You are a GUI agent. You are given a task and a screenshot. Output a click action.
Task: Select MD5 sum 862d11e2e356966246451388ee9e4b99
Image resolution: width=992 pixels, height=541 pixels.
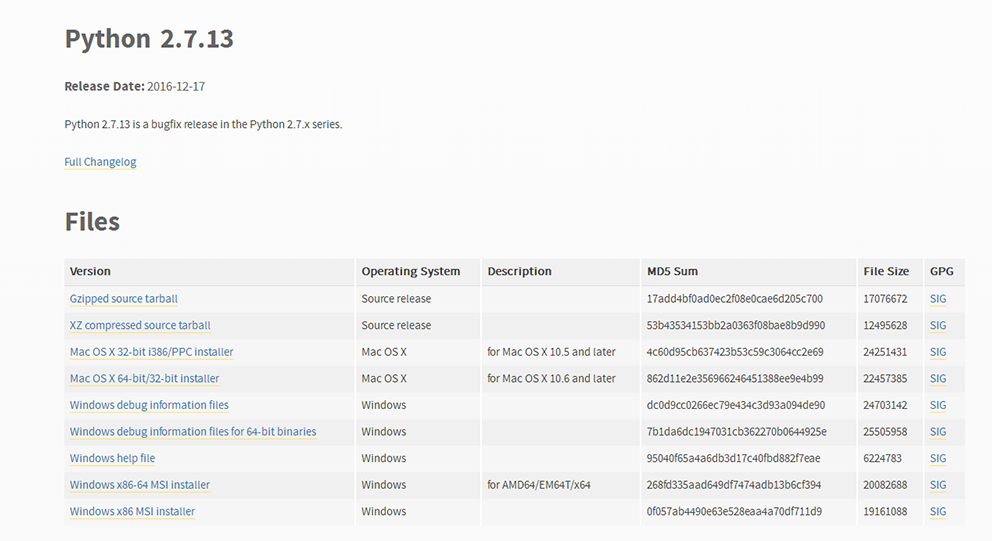735,378
